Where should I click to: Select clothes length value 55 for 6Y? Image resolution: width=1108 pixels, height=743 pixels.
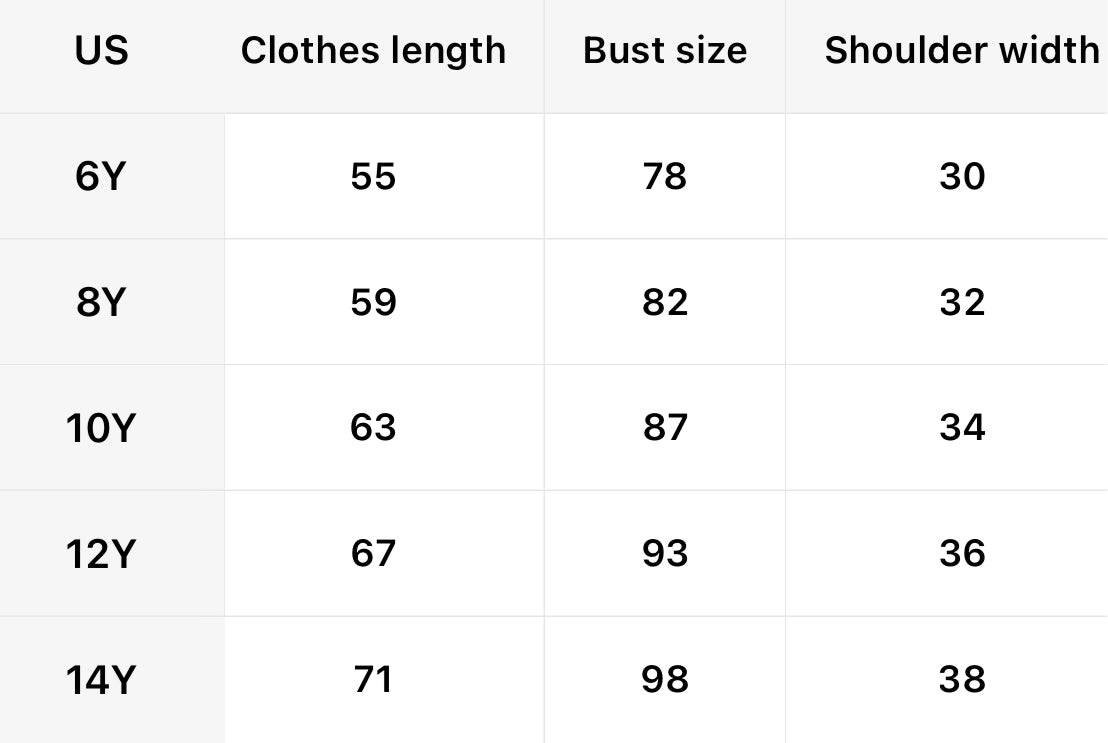pos(373,176)
